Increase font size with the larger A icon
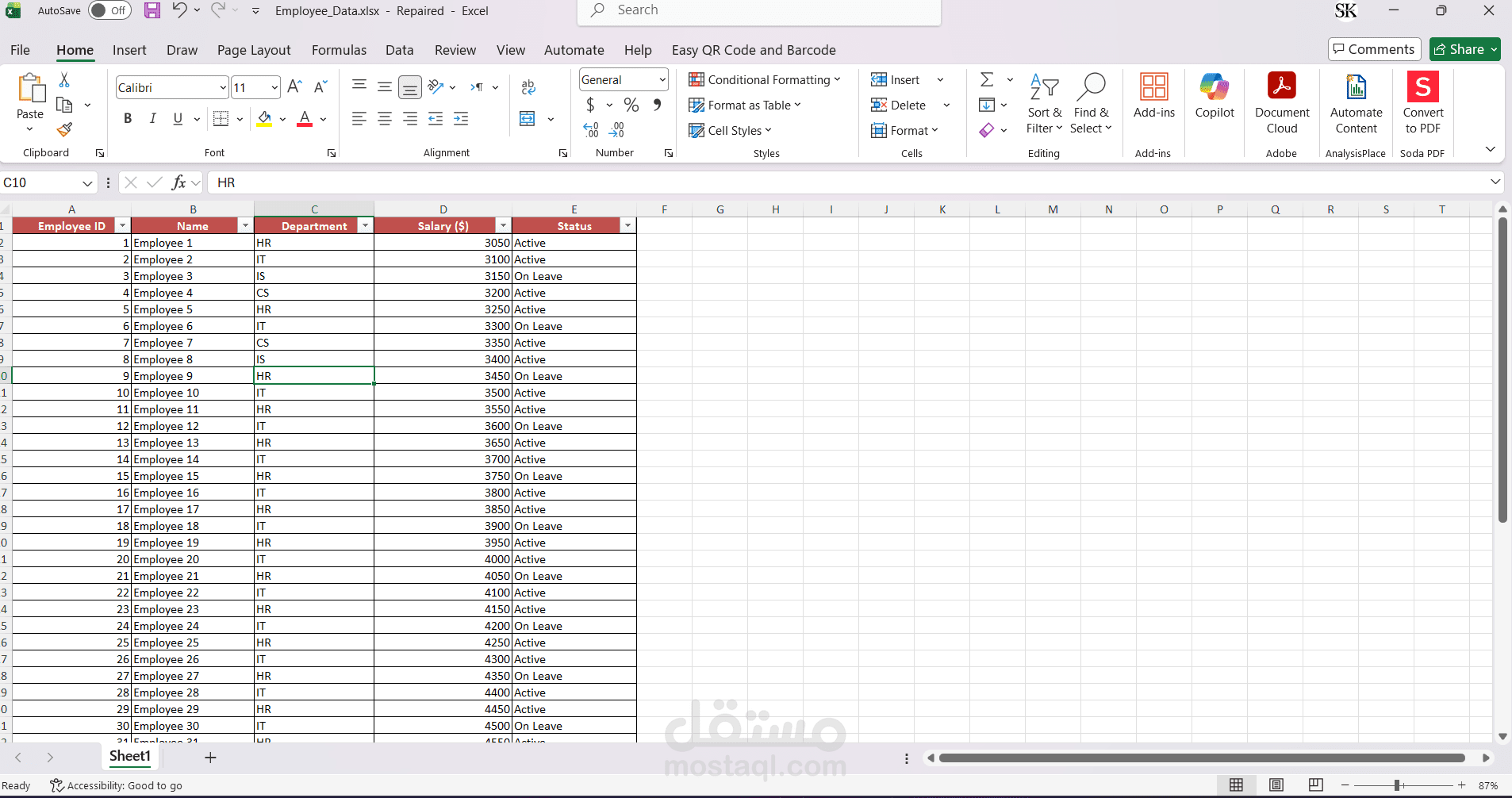Screen dimensions: 1512x798 tap(294, 87)
